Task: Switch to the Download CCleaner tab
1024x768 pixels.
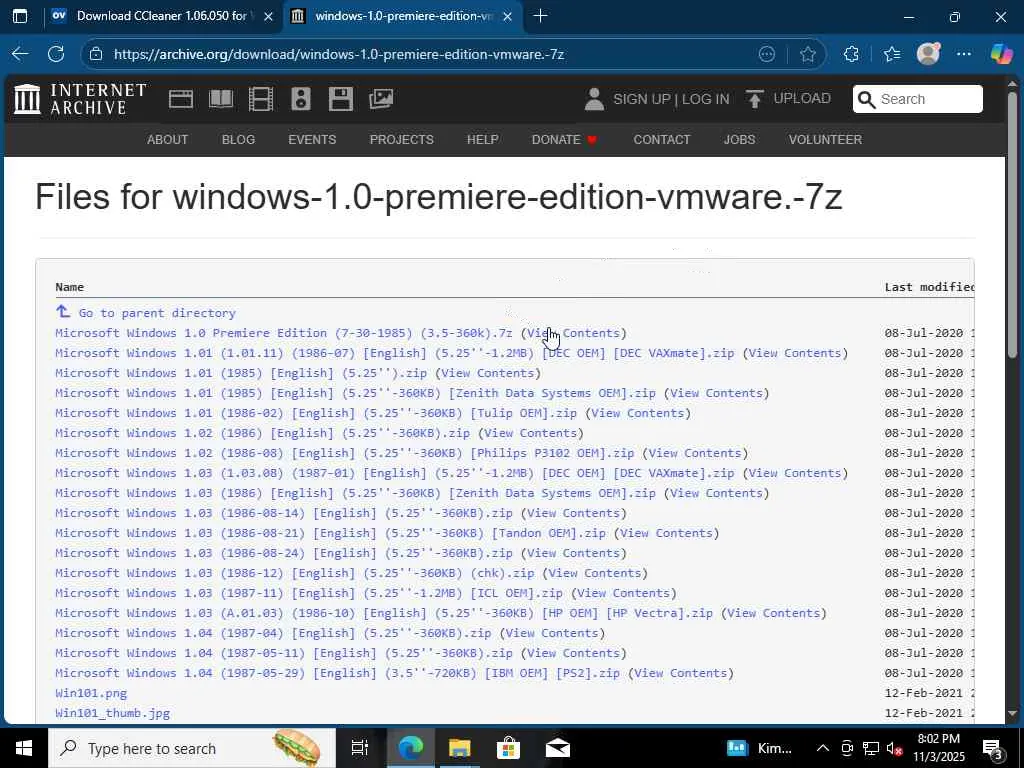Action: (161, 16)
